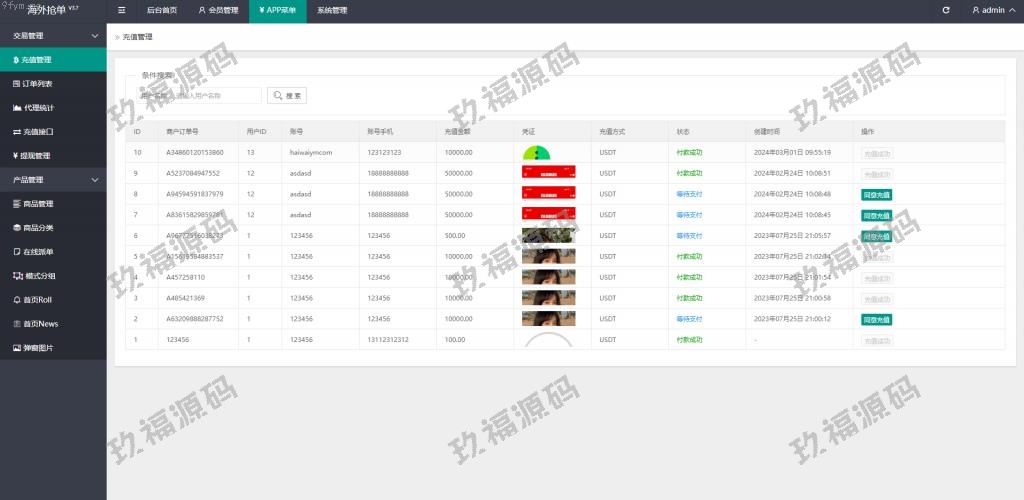Open the voucher thumbnail for order ID 10
Screen dimensions: 1024x500
[537, 153]
